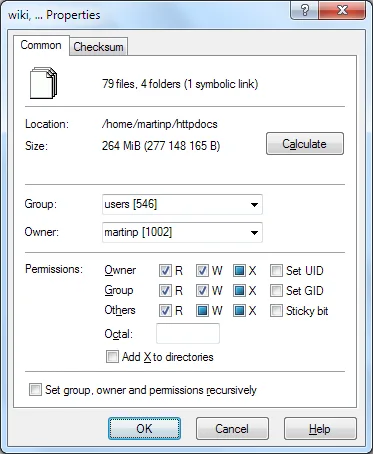This screenshot has width=373, height=454.
Task: Toggle Others write permission checkbox
Action: coord(202,311)
